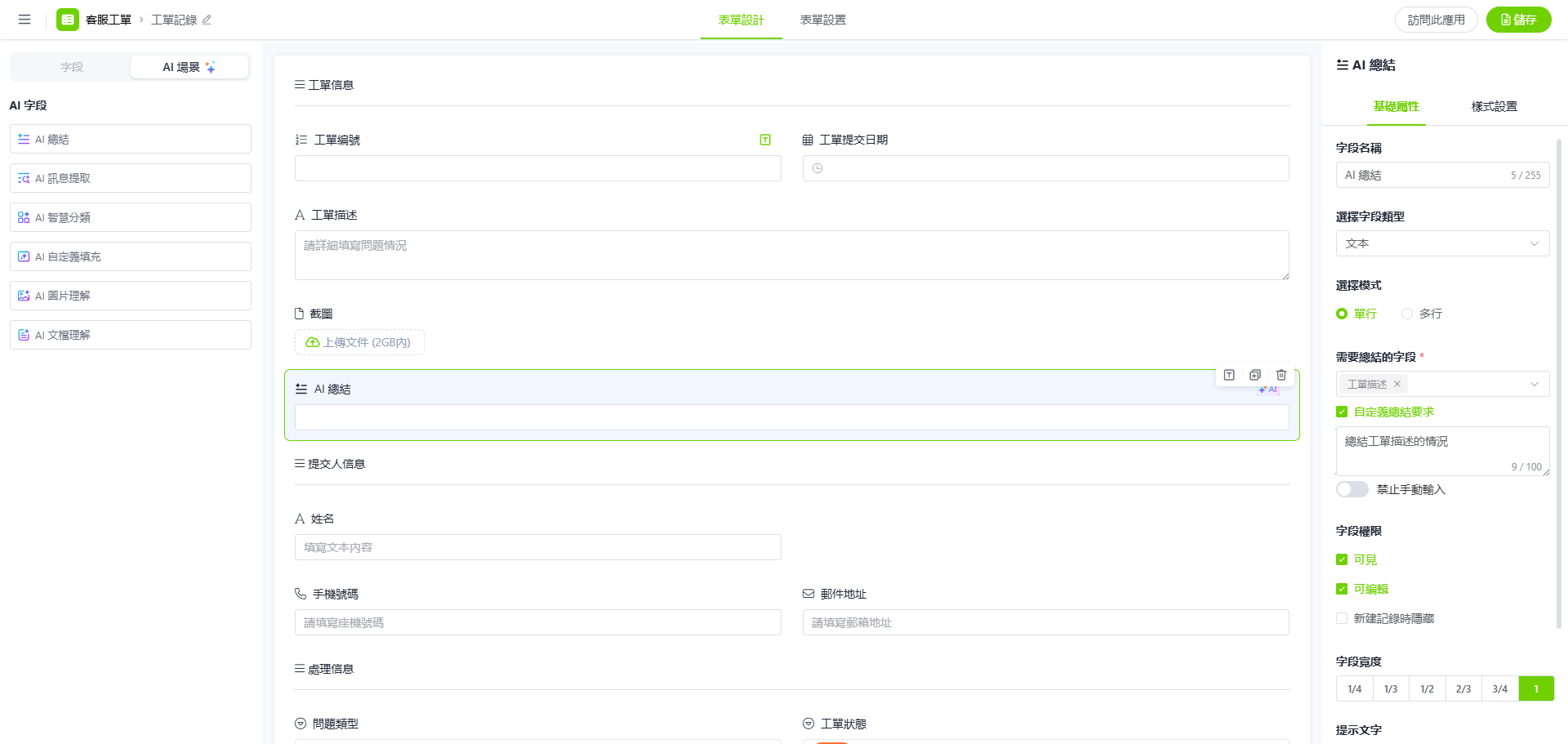Click the pencil edit icon beside 工單記錄
Viewport: 1568px width, 744px height.
[207, 20]
